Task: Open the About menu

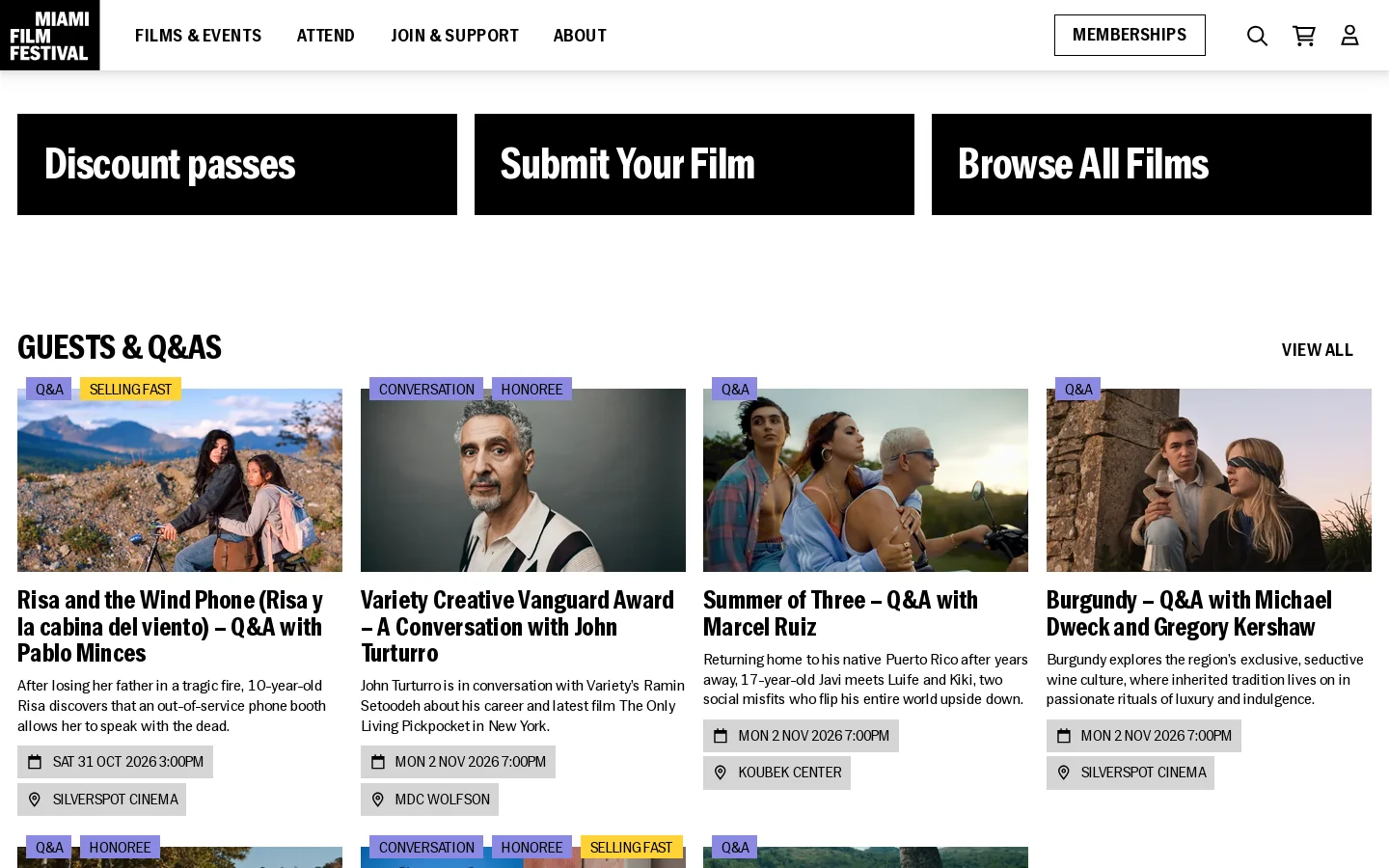Action: click(580, 36)
